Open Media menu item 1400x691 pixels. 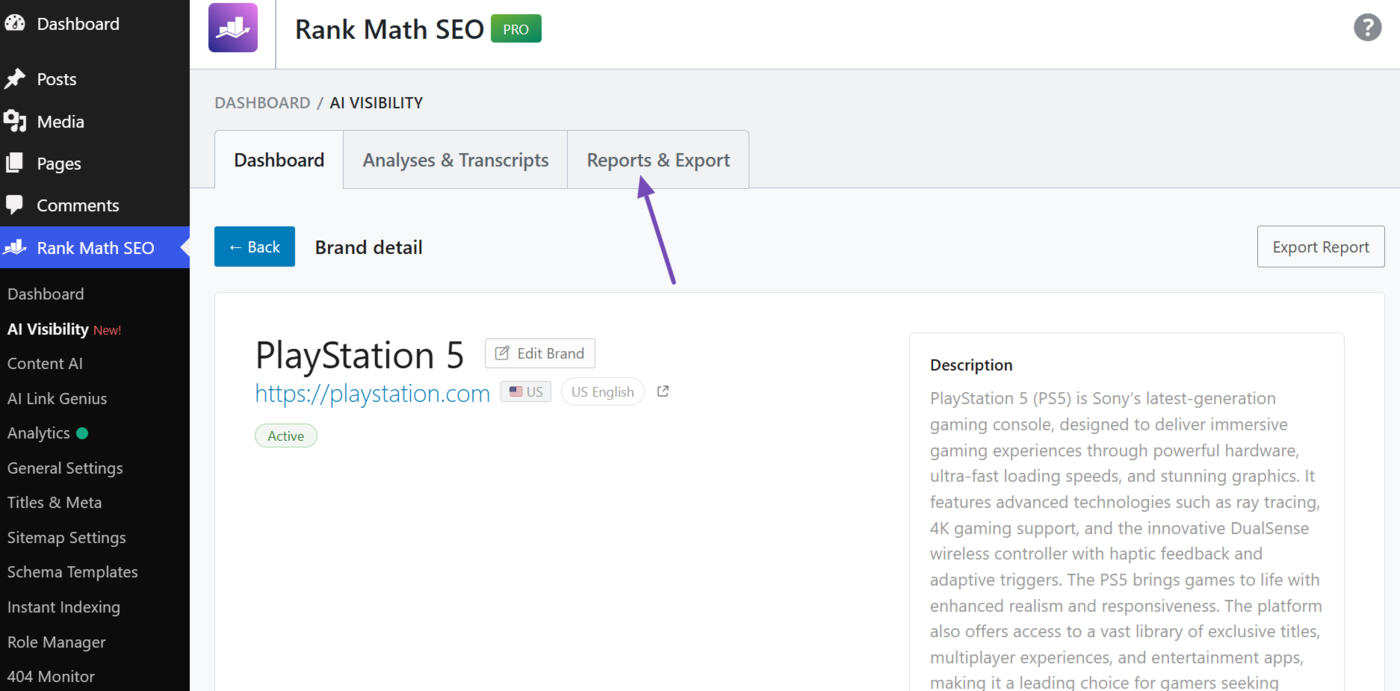(61, 121)
